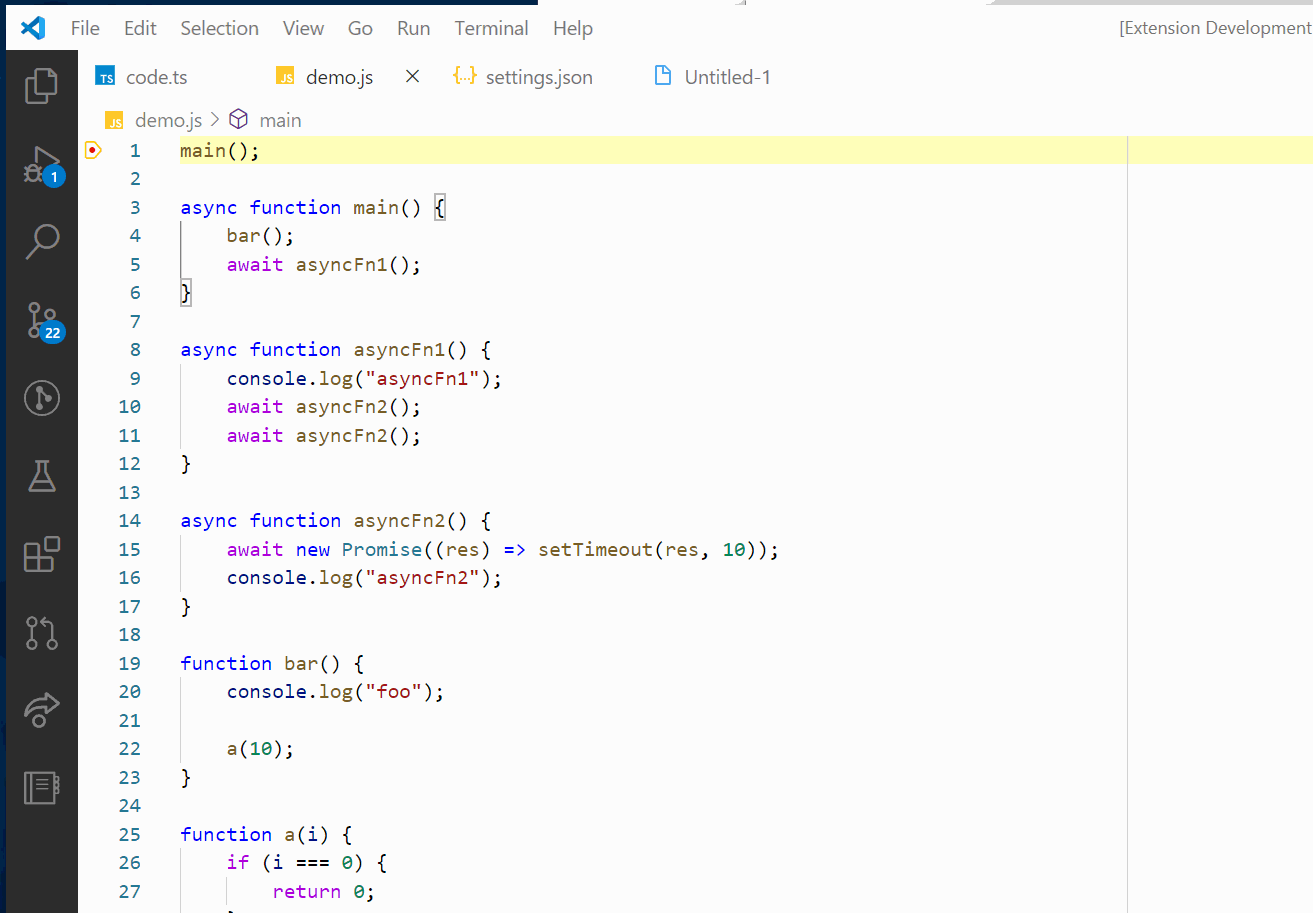Click the braces icon on settings.json tab

tap(464, 76)
